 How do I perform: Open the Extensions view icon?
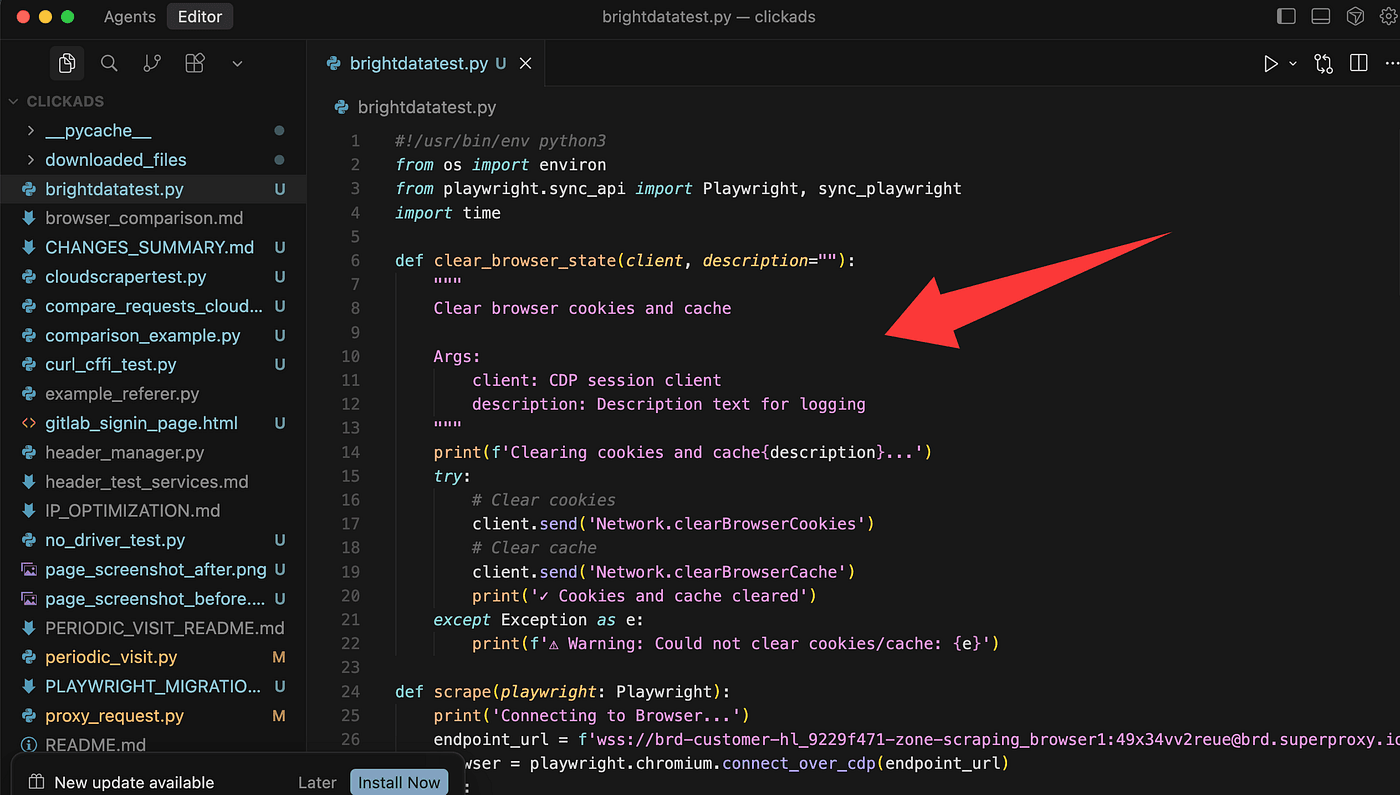click(x=195, y=63)
